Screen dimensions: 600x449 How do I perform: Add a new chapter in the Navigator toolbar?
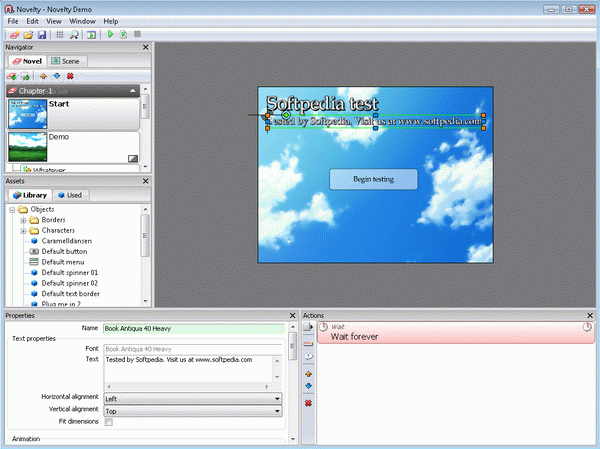pos(11,76)
